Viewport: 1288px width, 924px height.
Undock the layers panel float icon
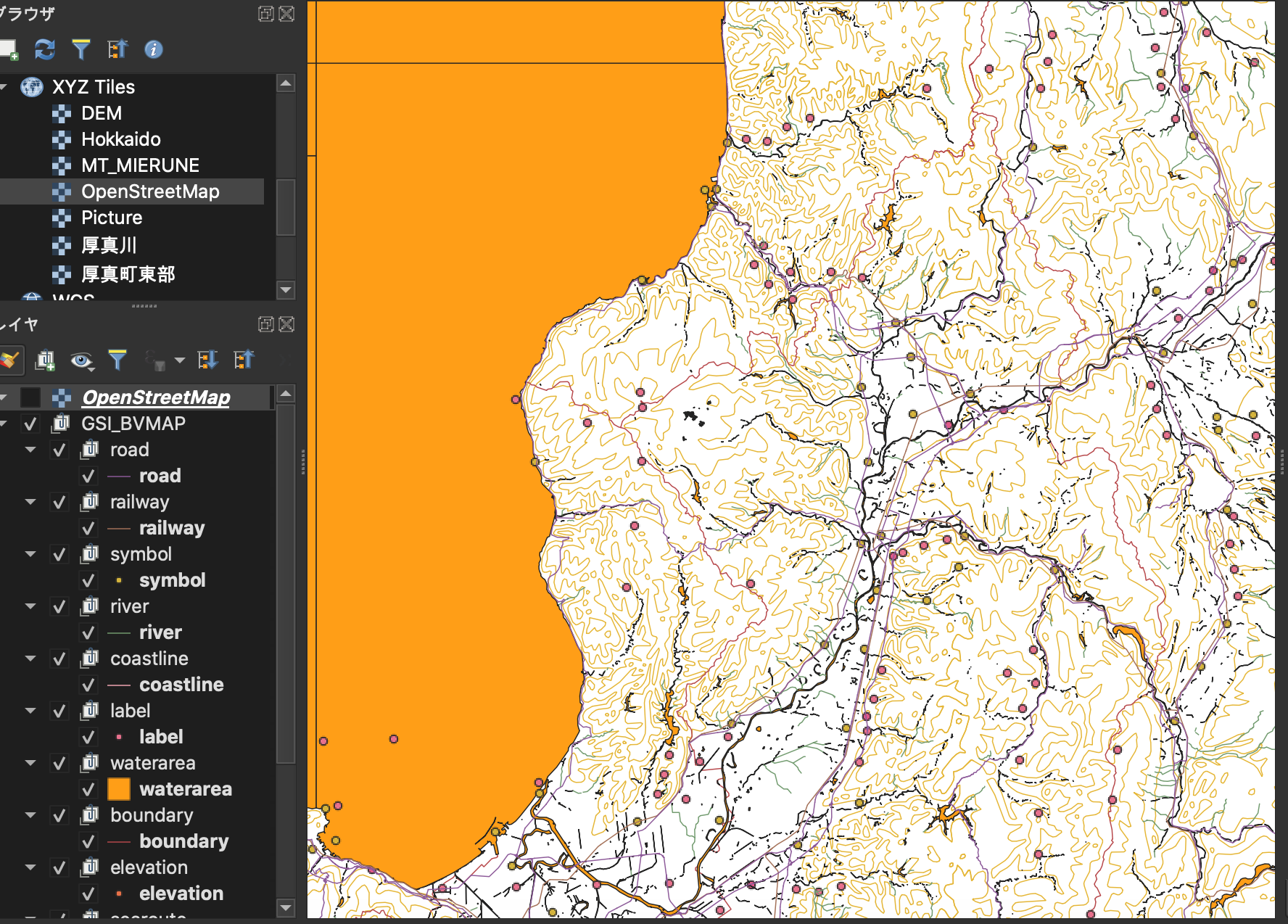266,324
